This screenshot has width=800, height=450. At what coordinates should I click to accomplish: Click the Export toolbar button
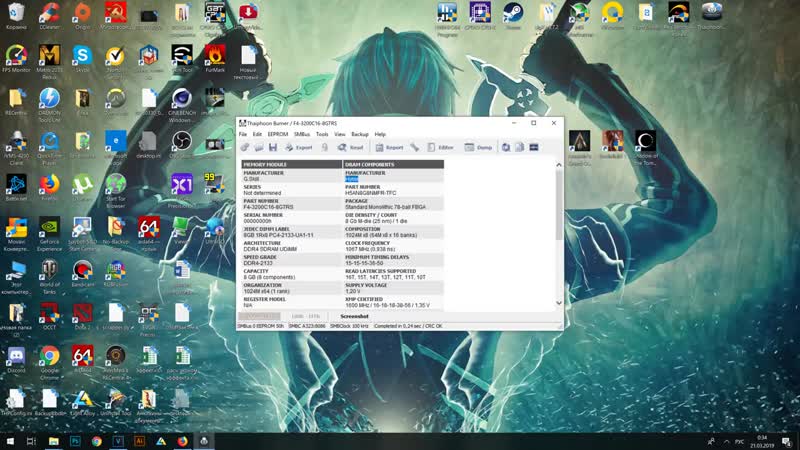click(298, 147)
